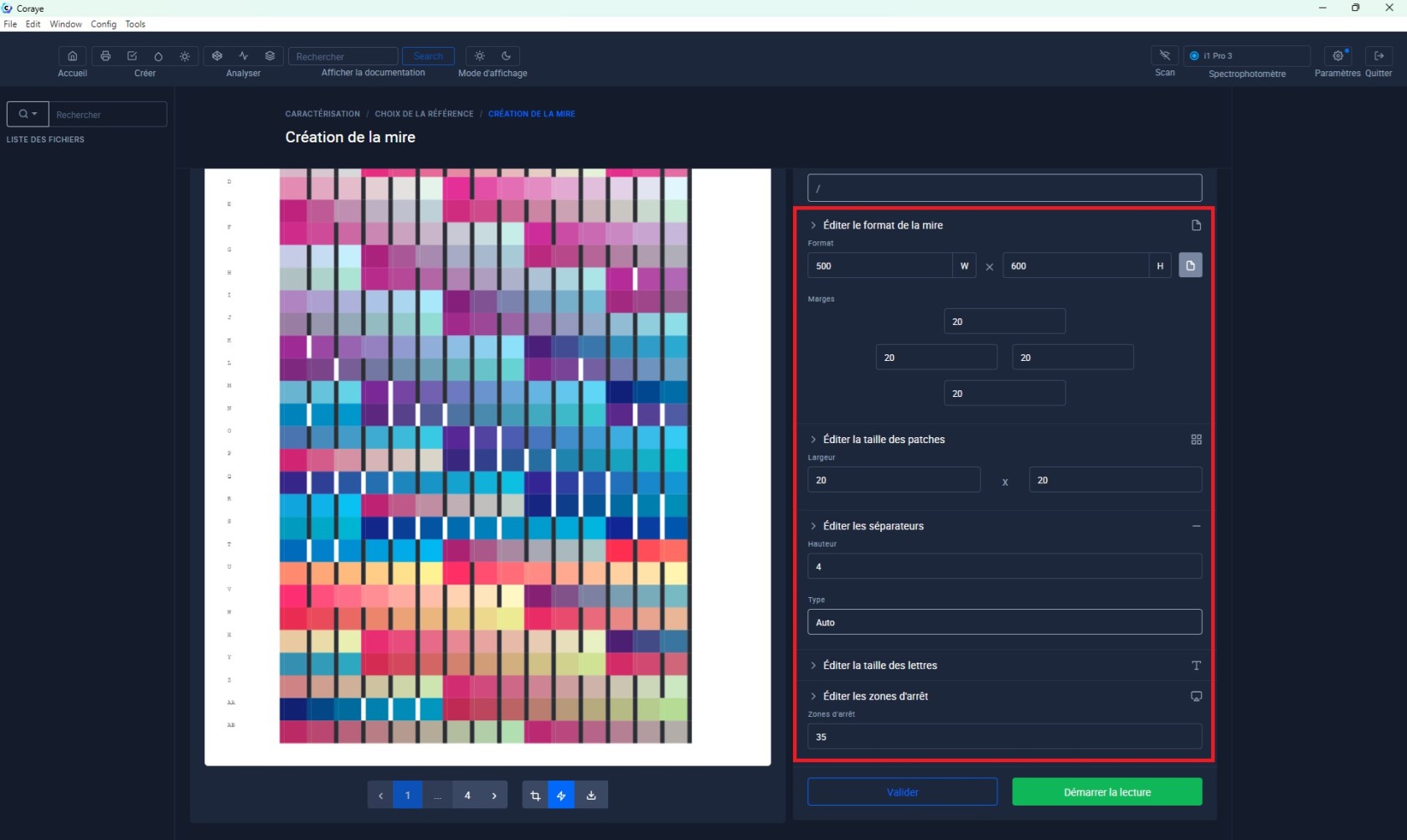Go to the Caractérisation breadcrumb
This screenshot has width=1407, height=840.
click(x=322, y=114)
